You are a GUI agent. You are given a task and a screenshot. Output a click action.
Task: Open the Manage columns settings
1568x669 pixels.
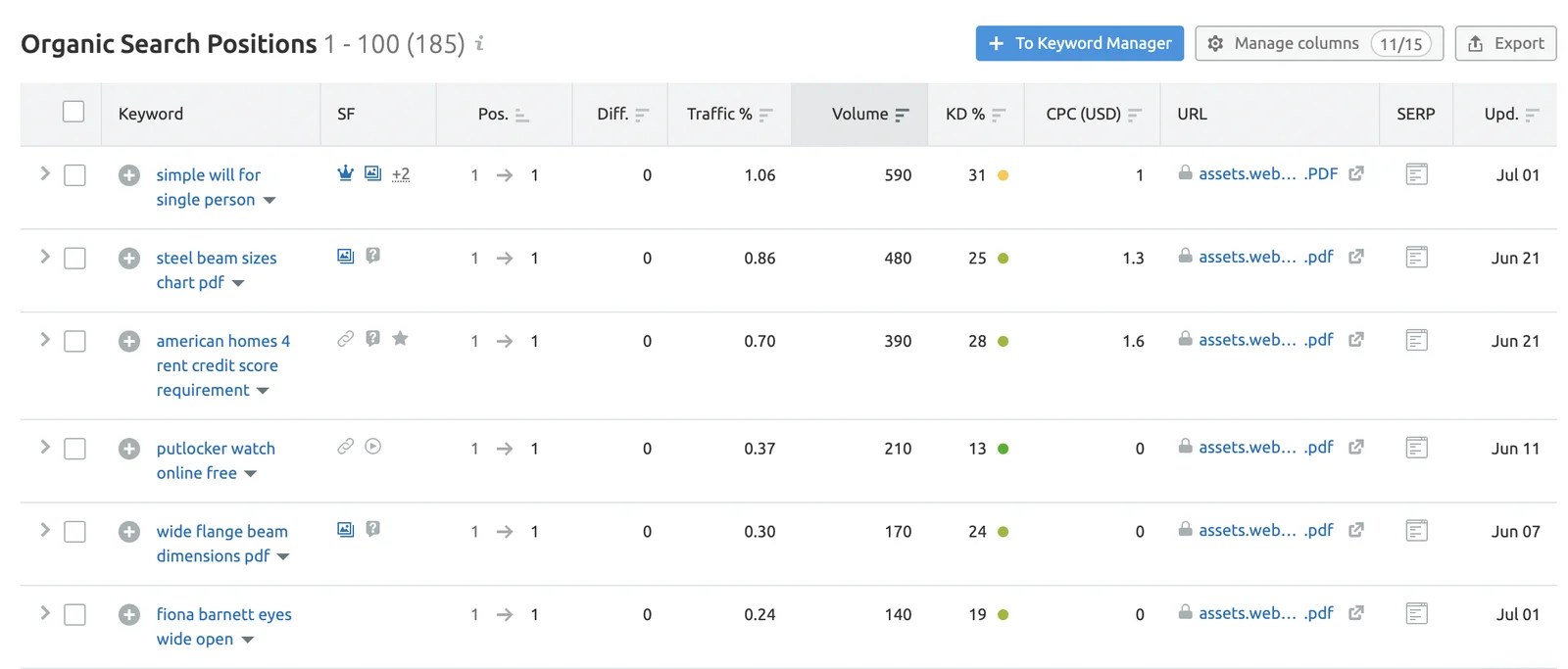click(1318, 43)
